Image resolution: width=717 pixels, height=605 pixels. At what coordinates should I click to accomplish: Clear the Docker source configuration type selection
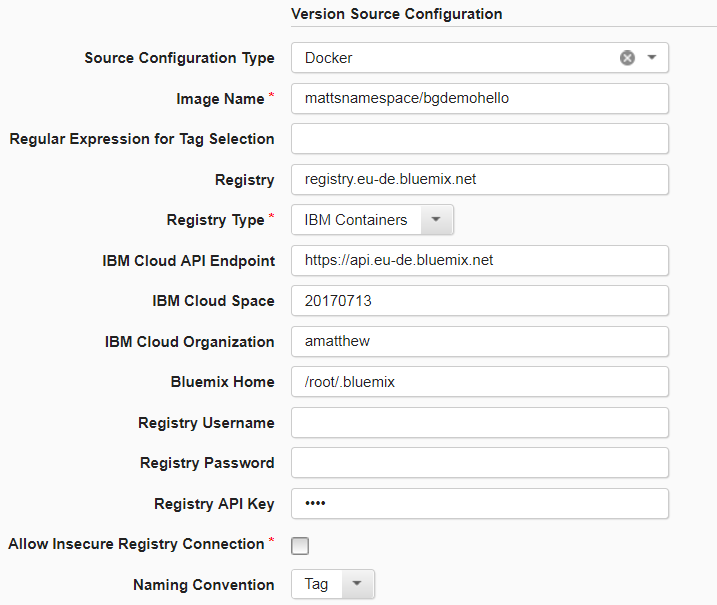(x=627, y=58)
